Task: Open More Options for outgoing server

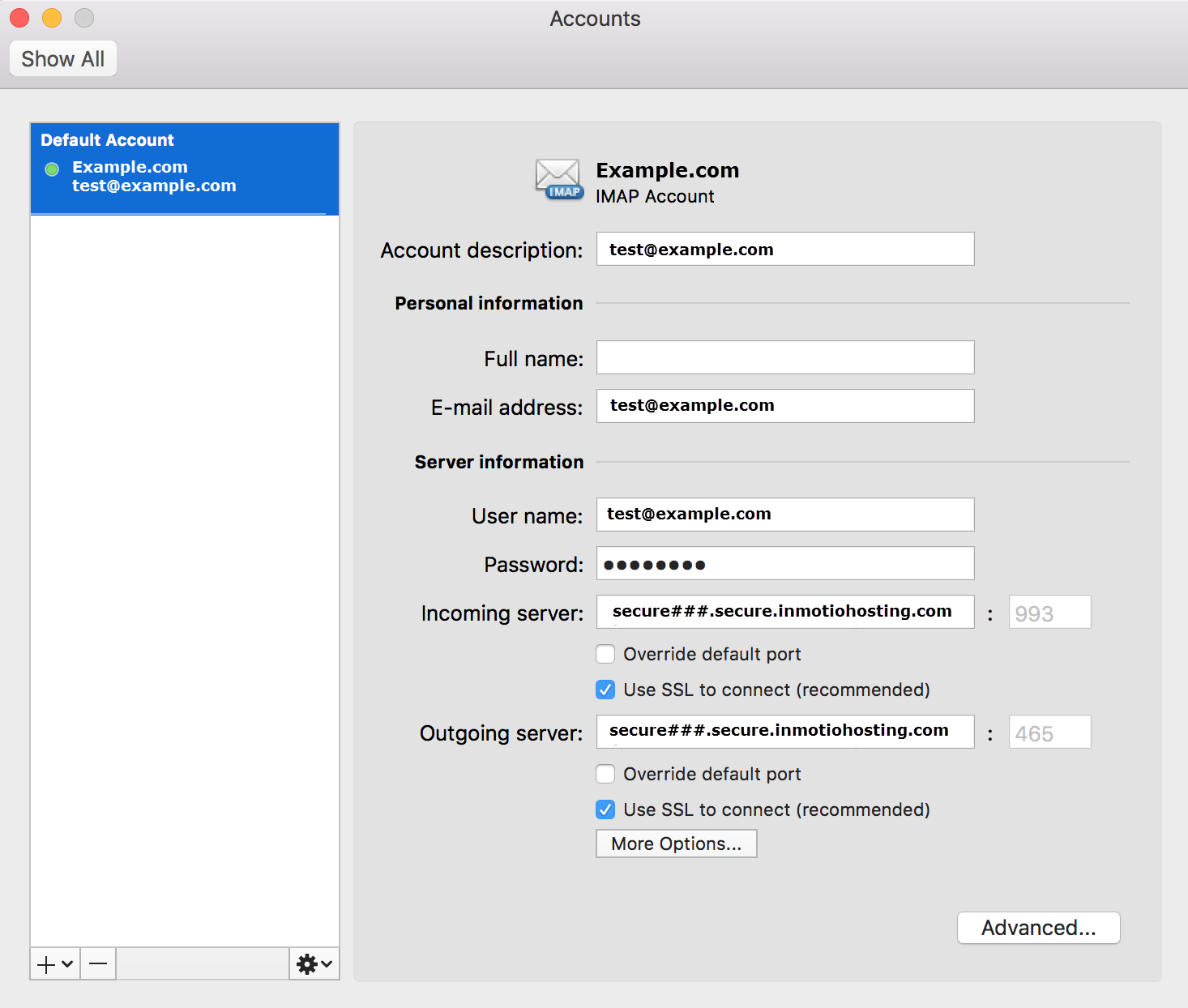Action: (676, 844)
